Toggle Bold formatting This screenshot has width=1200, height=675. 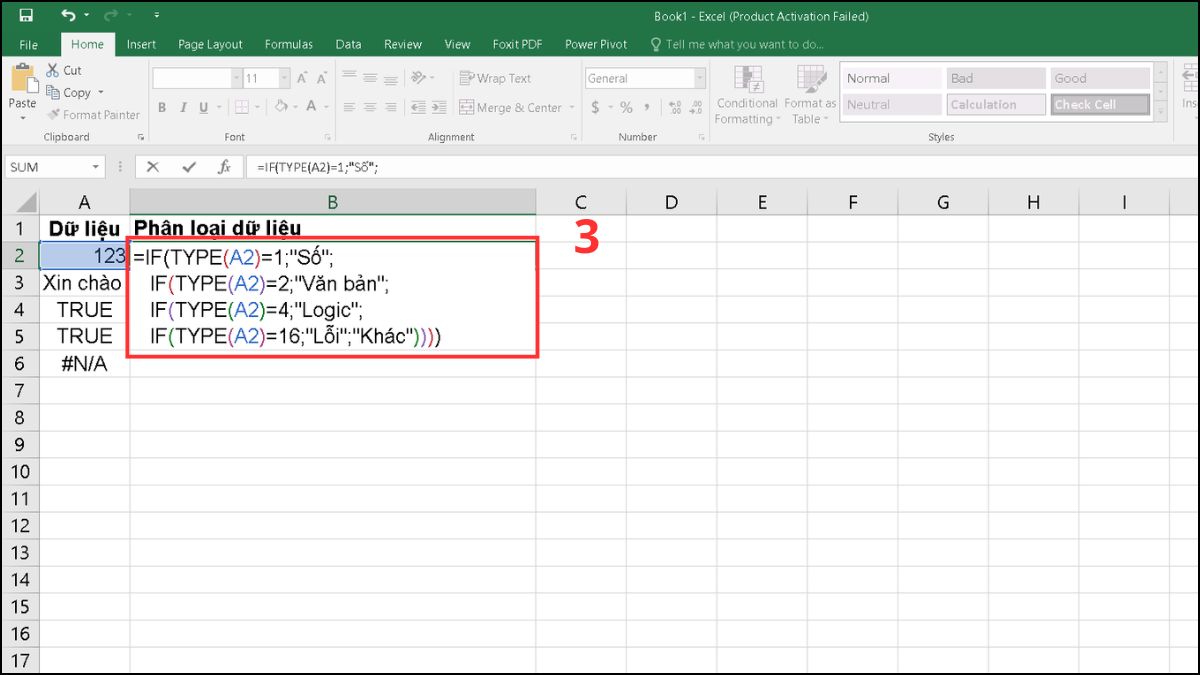[x=162, y=107]
